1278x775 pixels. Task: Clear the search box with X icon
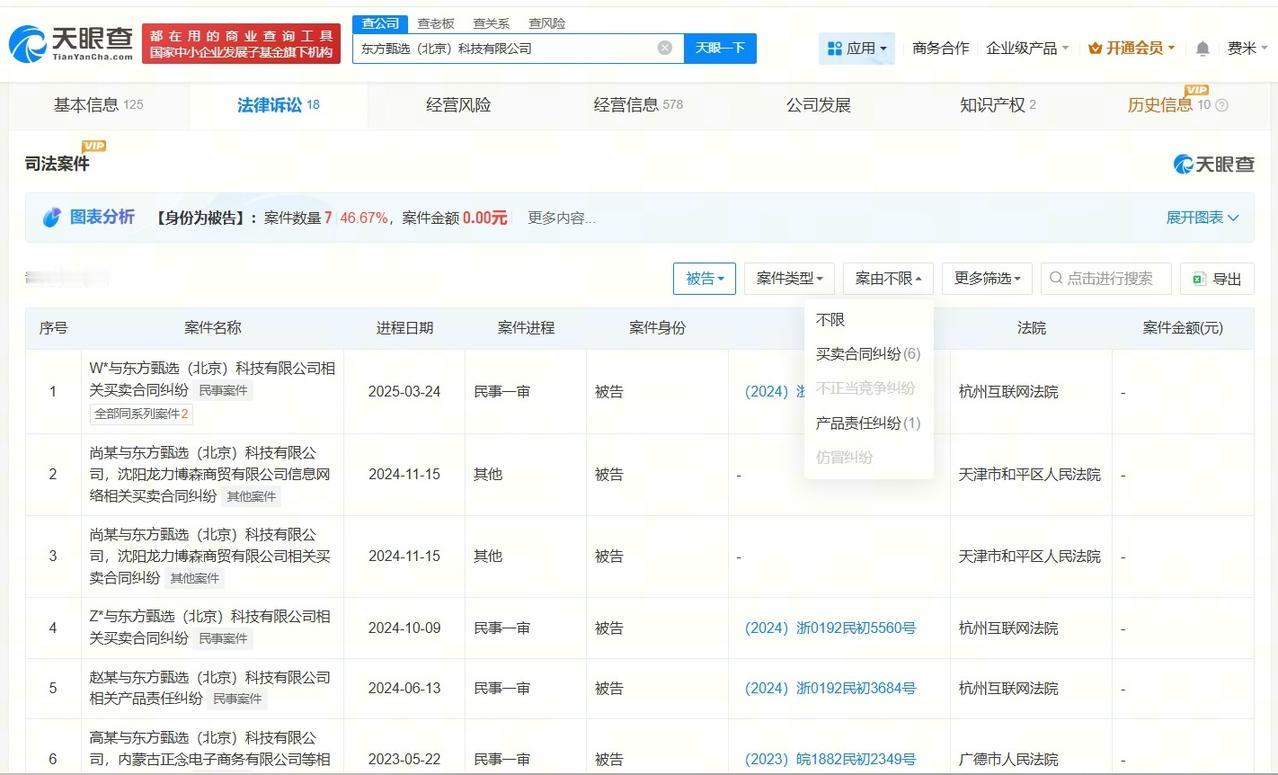coord(664,48)
